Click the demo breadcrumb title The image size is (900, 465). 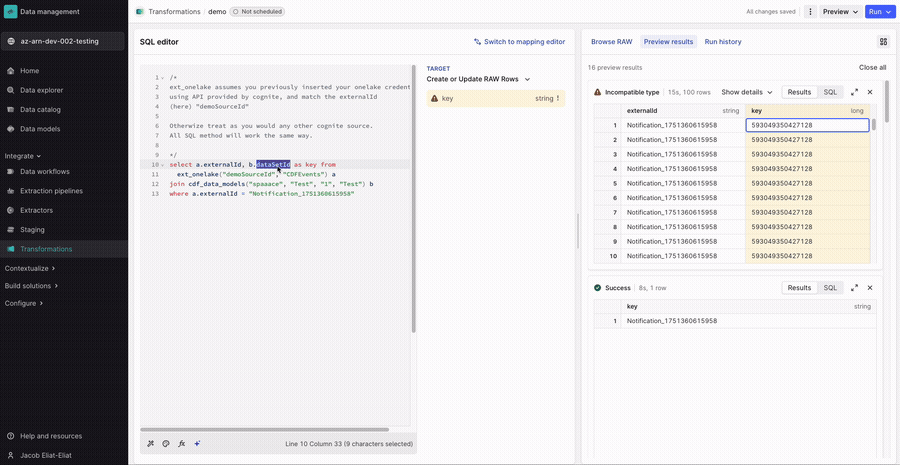tap(217, 11)
